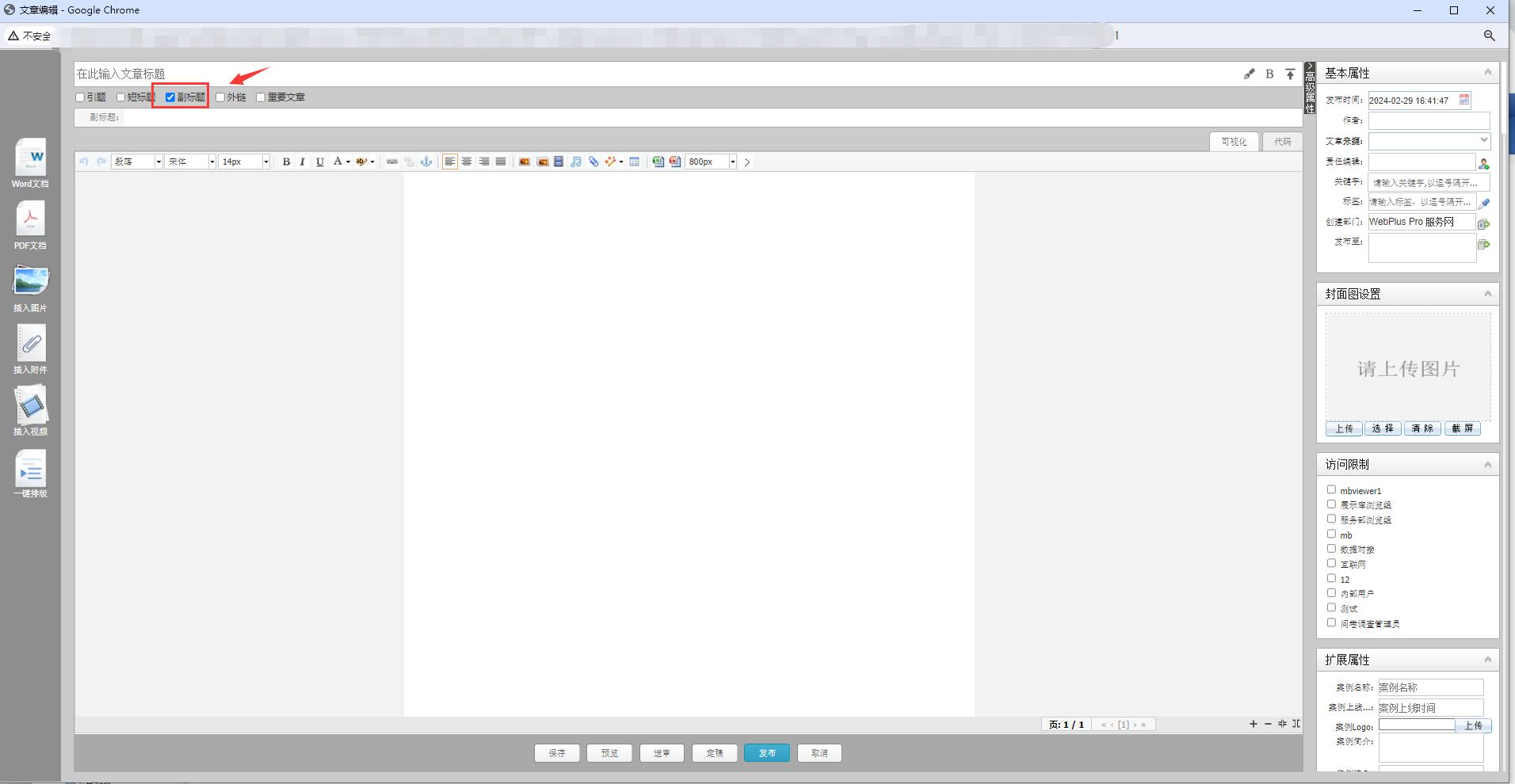This screenshot has height=784, width=1515.
Task: Click the PDF文档 import icon
Action: pos(30,220)
